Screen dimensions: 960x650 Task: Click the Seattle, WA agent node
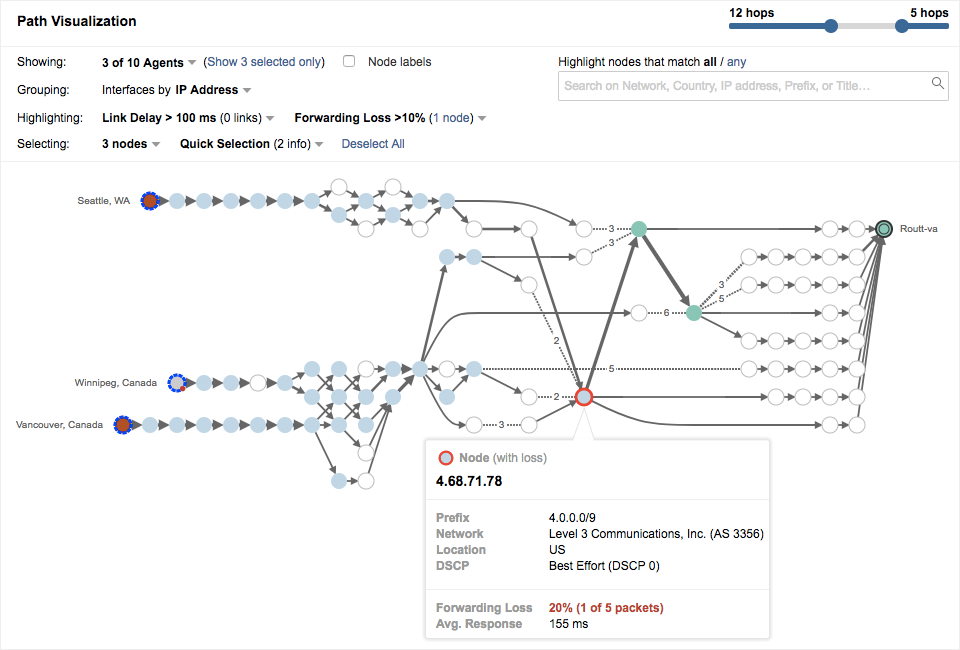(150, 201)
